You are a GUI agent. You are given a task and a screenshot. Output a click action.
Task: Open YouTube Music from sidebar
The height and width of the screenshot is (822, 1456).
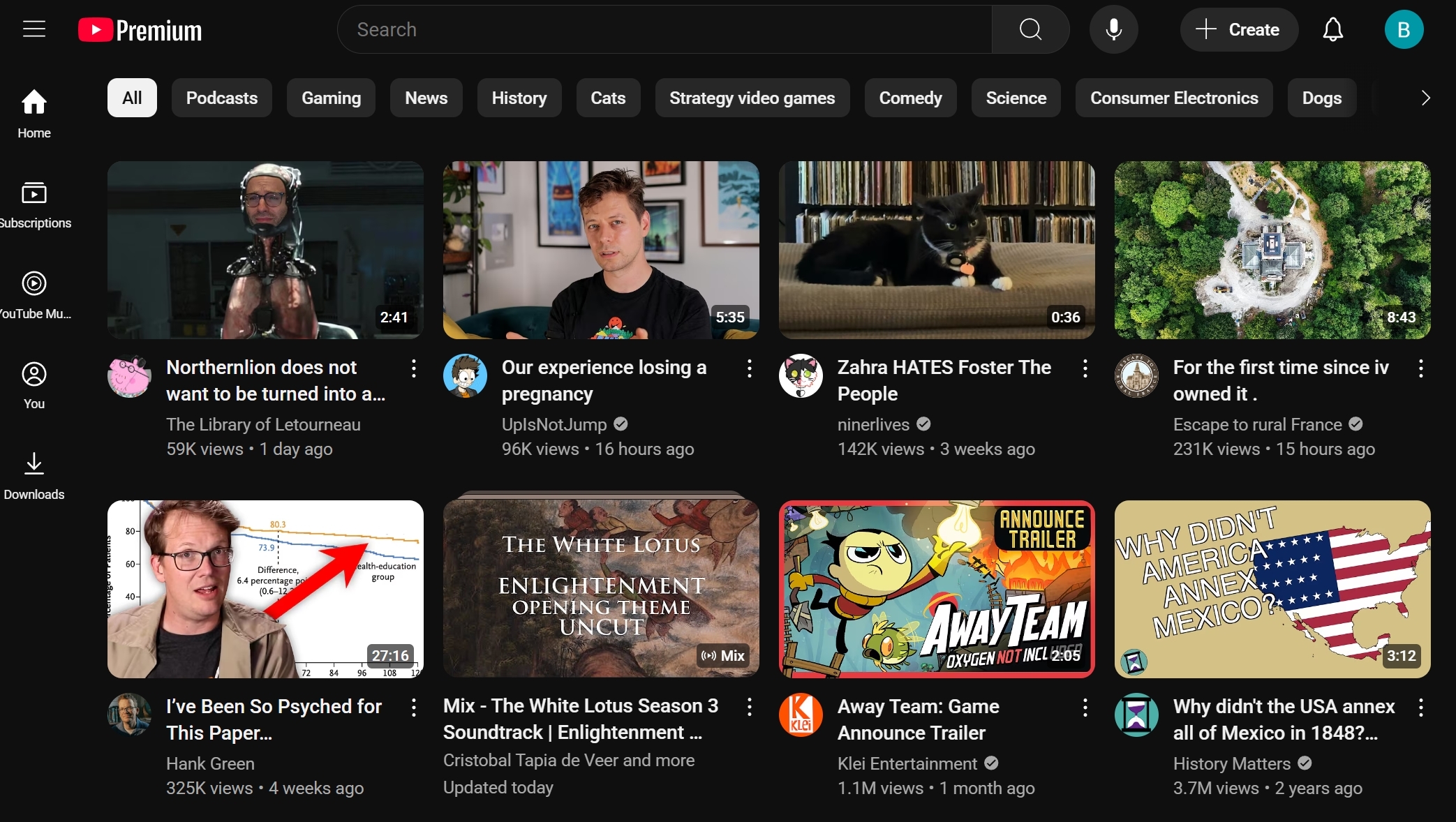34,294
